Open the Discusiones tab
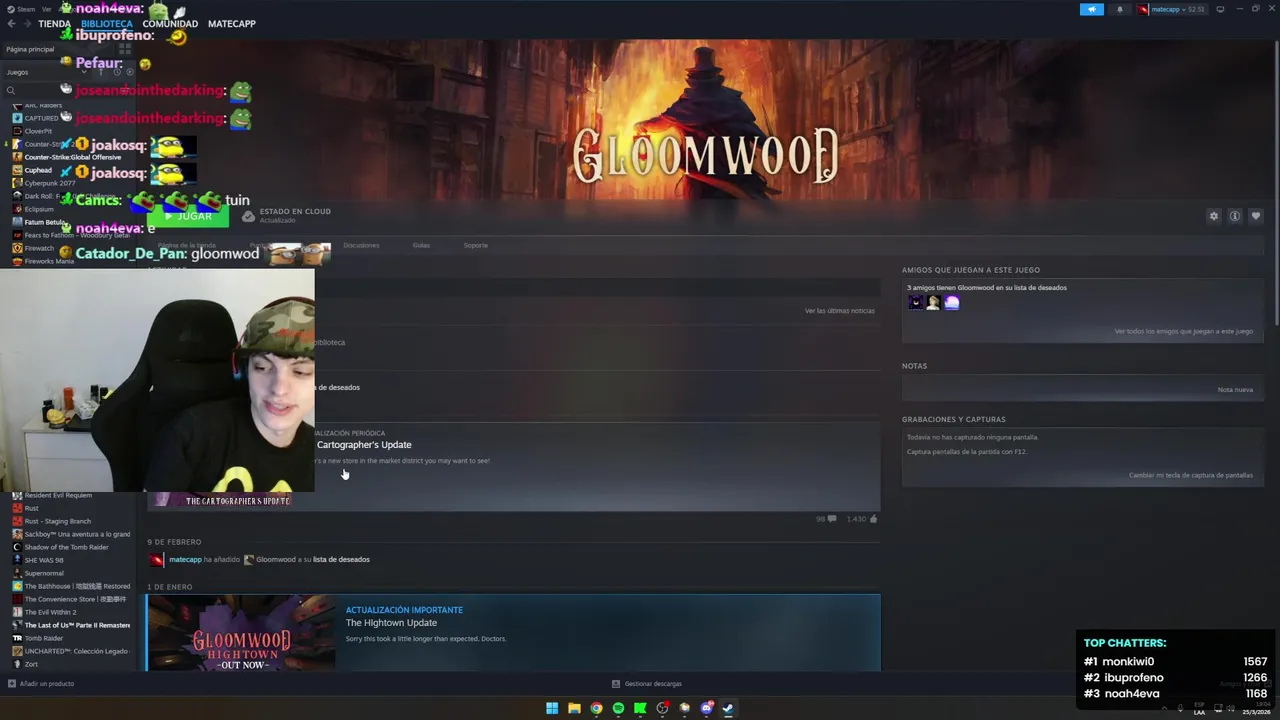This screenshot has width=1280, height=720. [361, 245]
